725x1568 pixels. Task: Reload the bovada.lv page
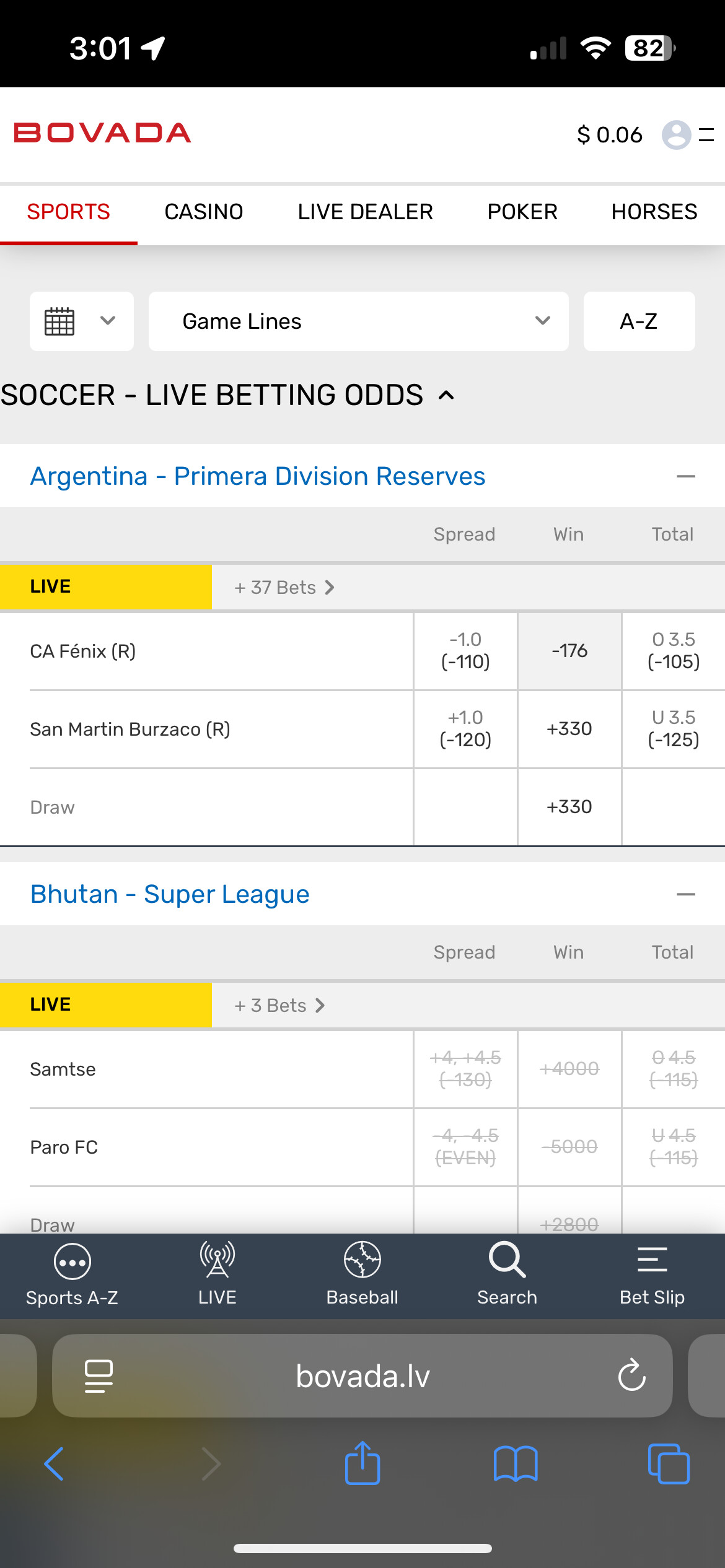coord(631,1375)
